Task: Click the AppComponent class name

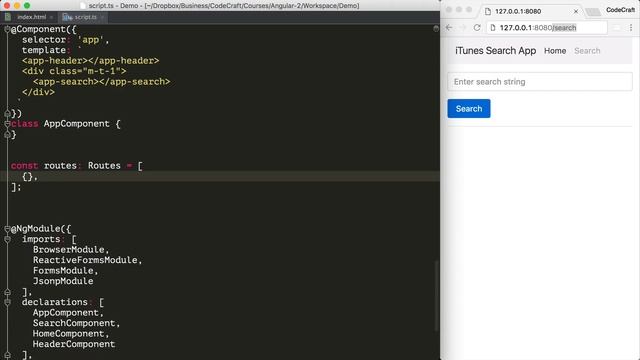Action: coord(77,124)
